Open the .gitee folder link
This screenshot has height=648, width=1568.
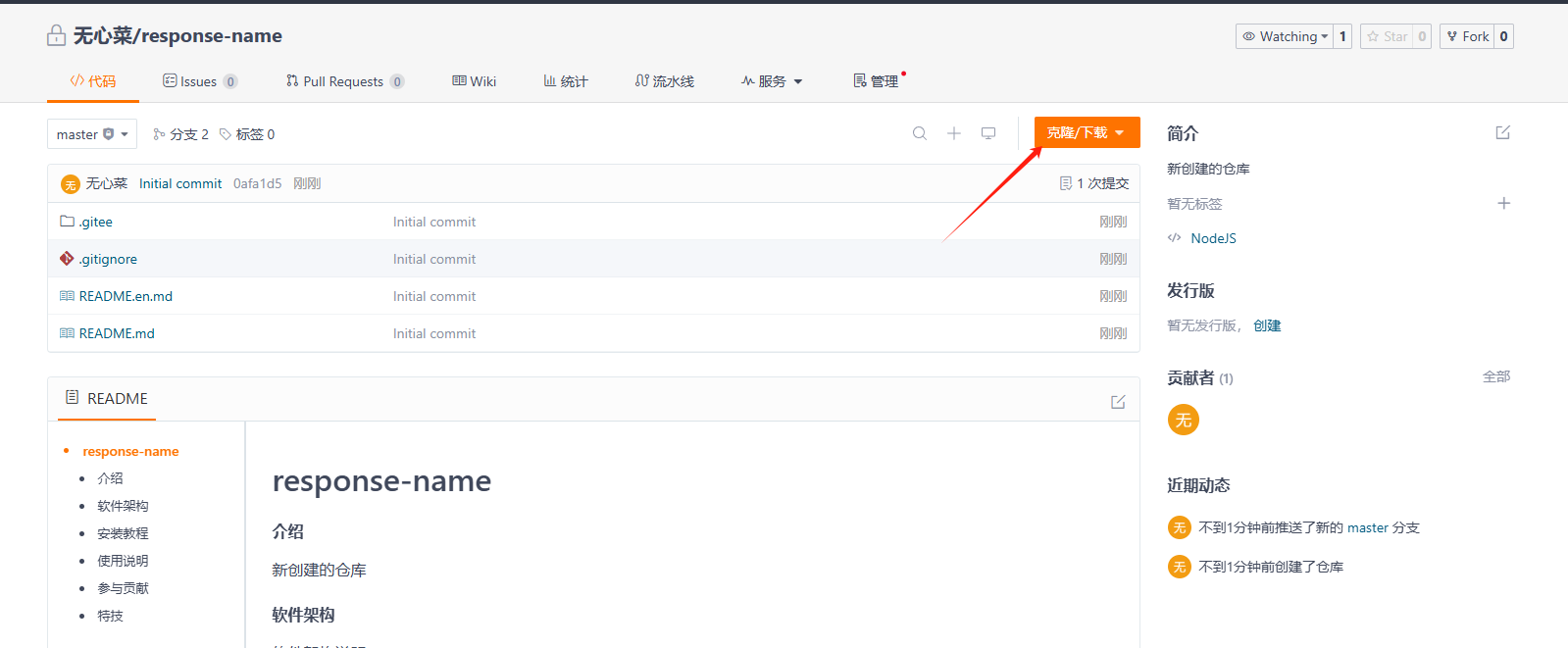pos(96,222)
